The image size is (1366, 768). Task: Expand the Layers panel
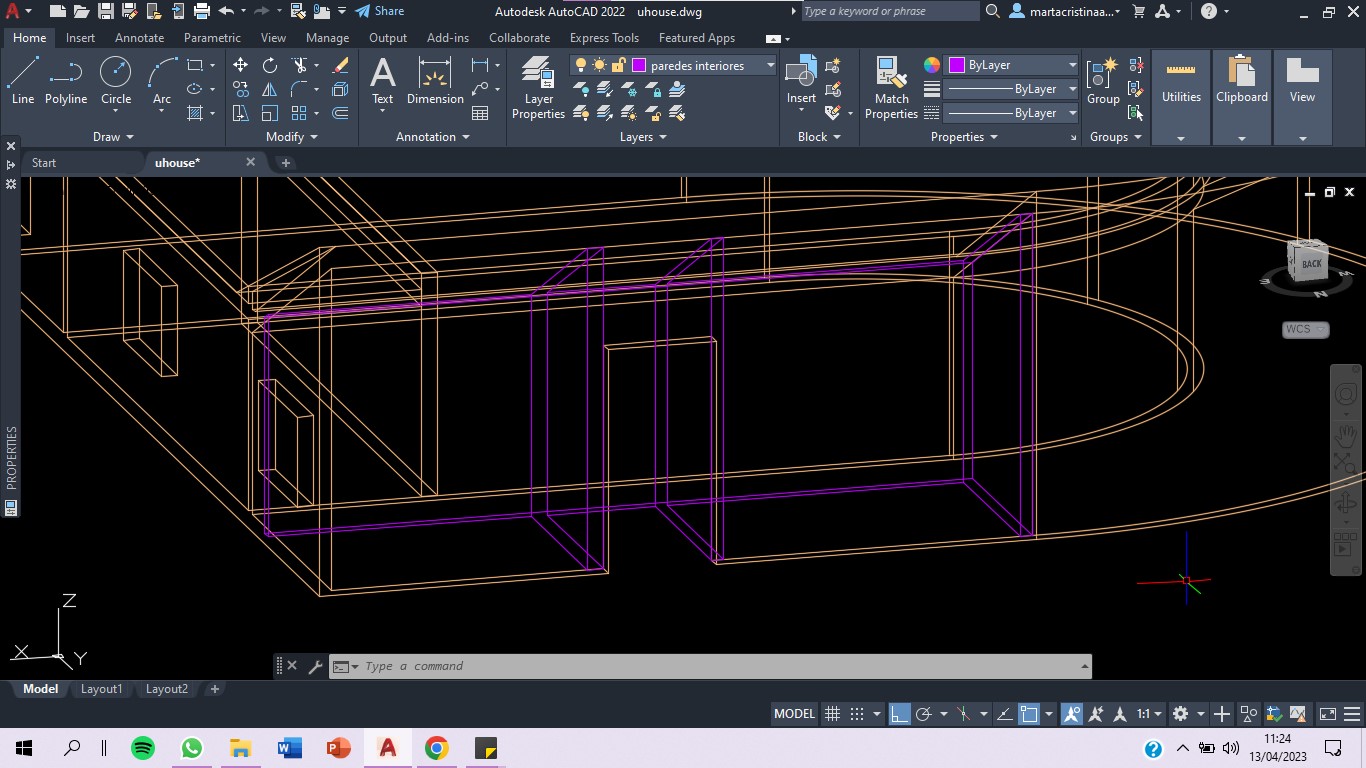[x=643, y=137]
